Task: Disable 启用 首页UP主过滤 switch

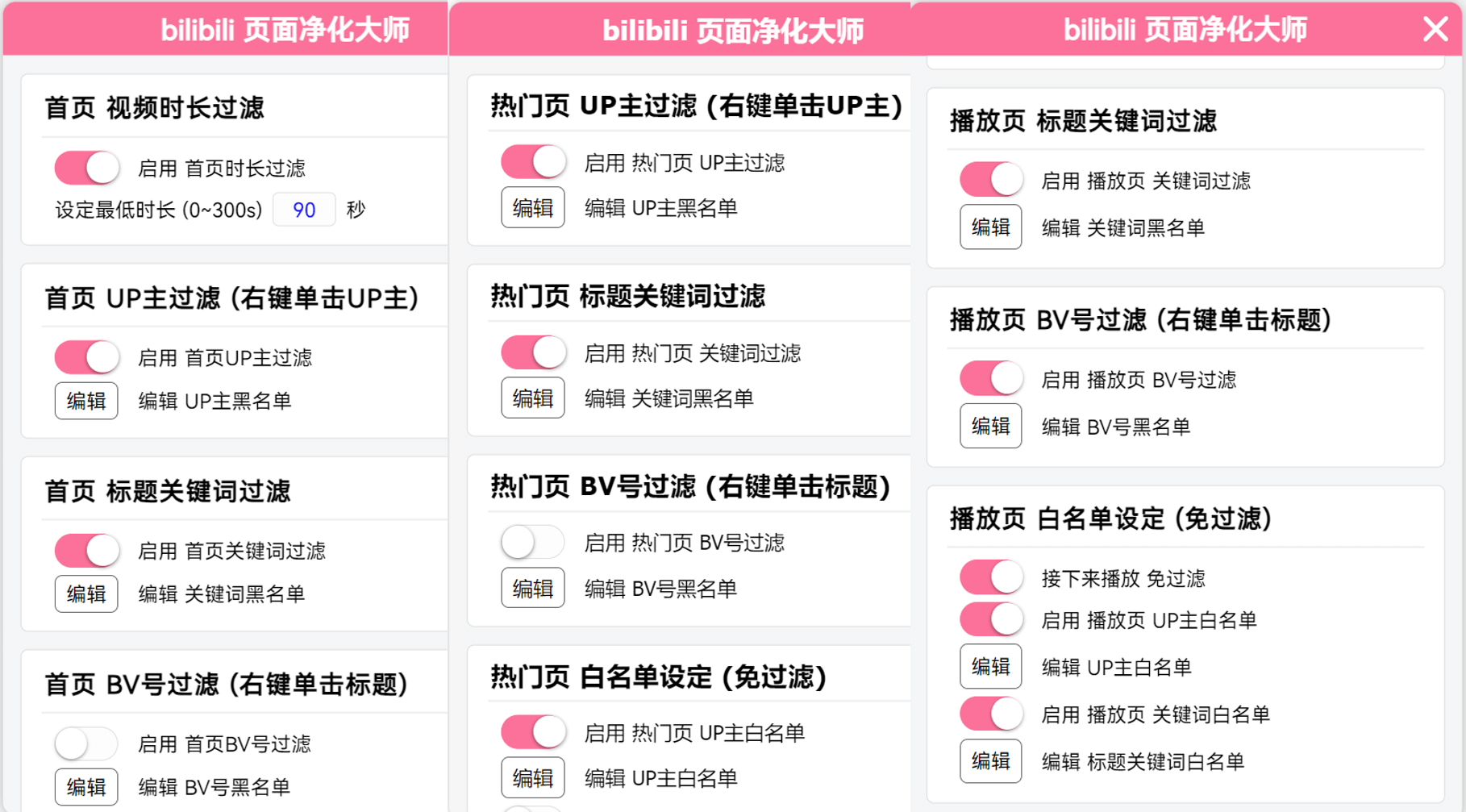Action: 87,357
